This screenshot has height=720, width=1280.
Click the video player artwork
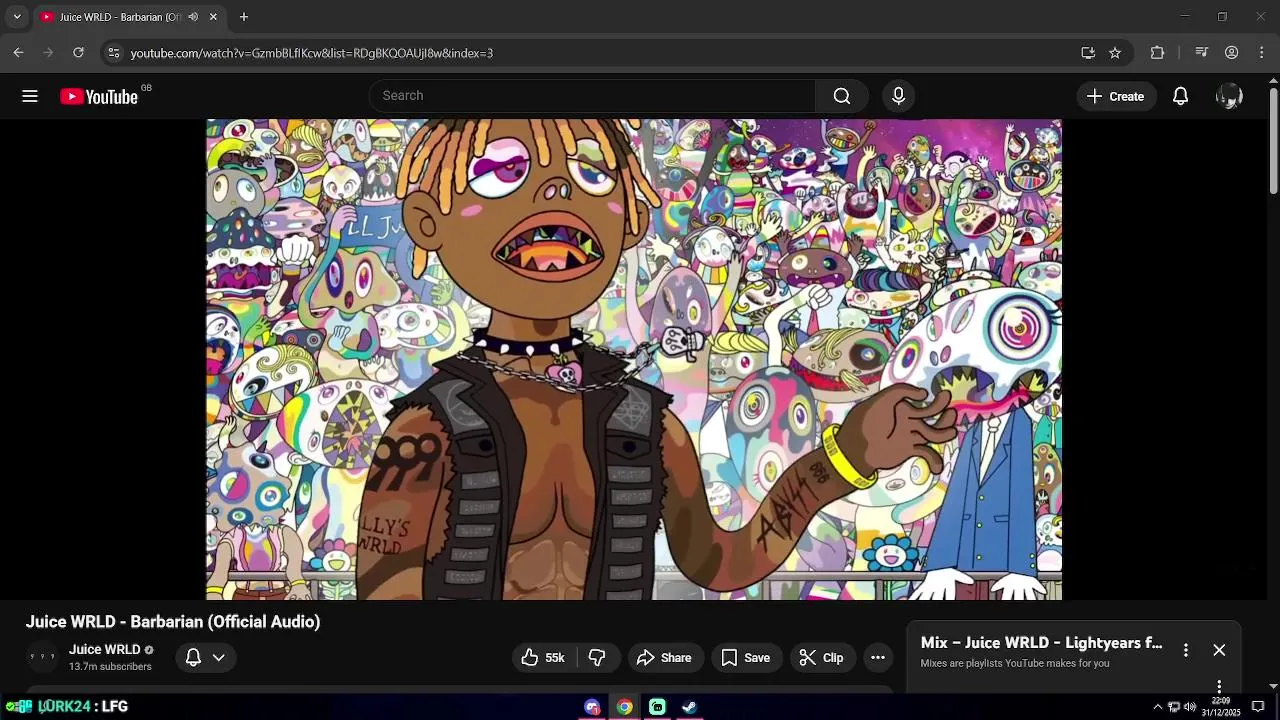pos(634,360)
